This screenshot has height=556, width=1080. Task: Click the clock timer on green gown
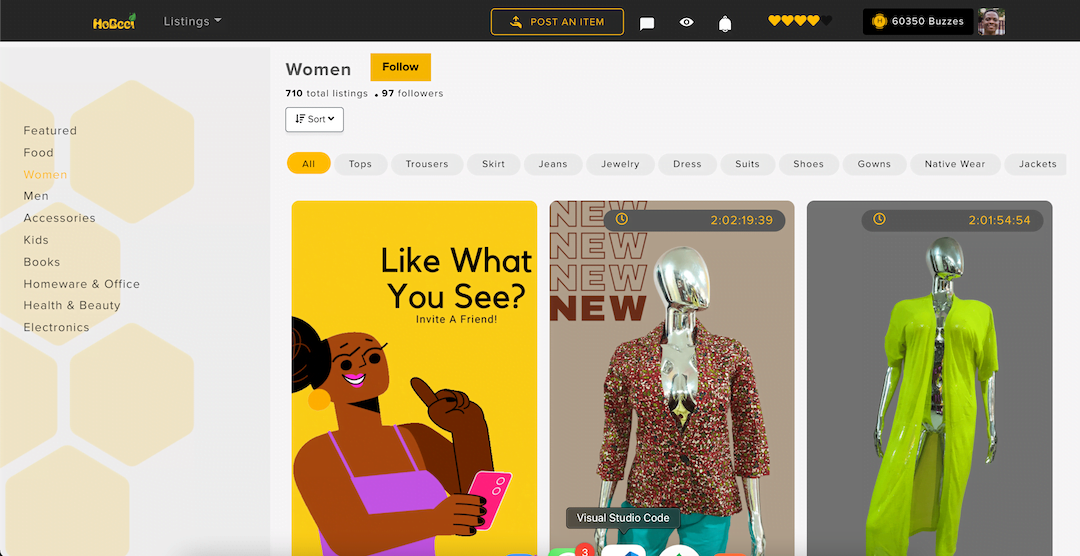click(x=880, y=219)
